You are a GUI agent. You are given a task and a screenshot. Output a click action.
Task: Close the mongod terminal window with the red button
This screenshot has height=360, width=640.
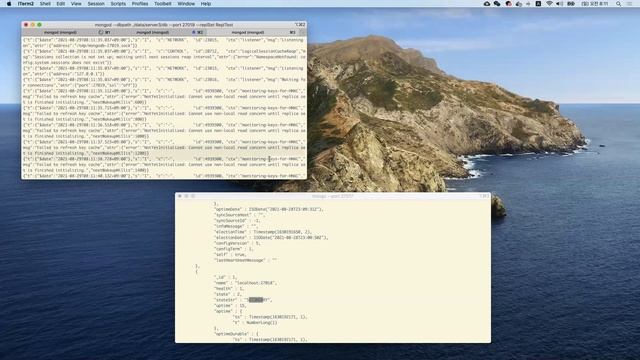[26, 24]
